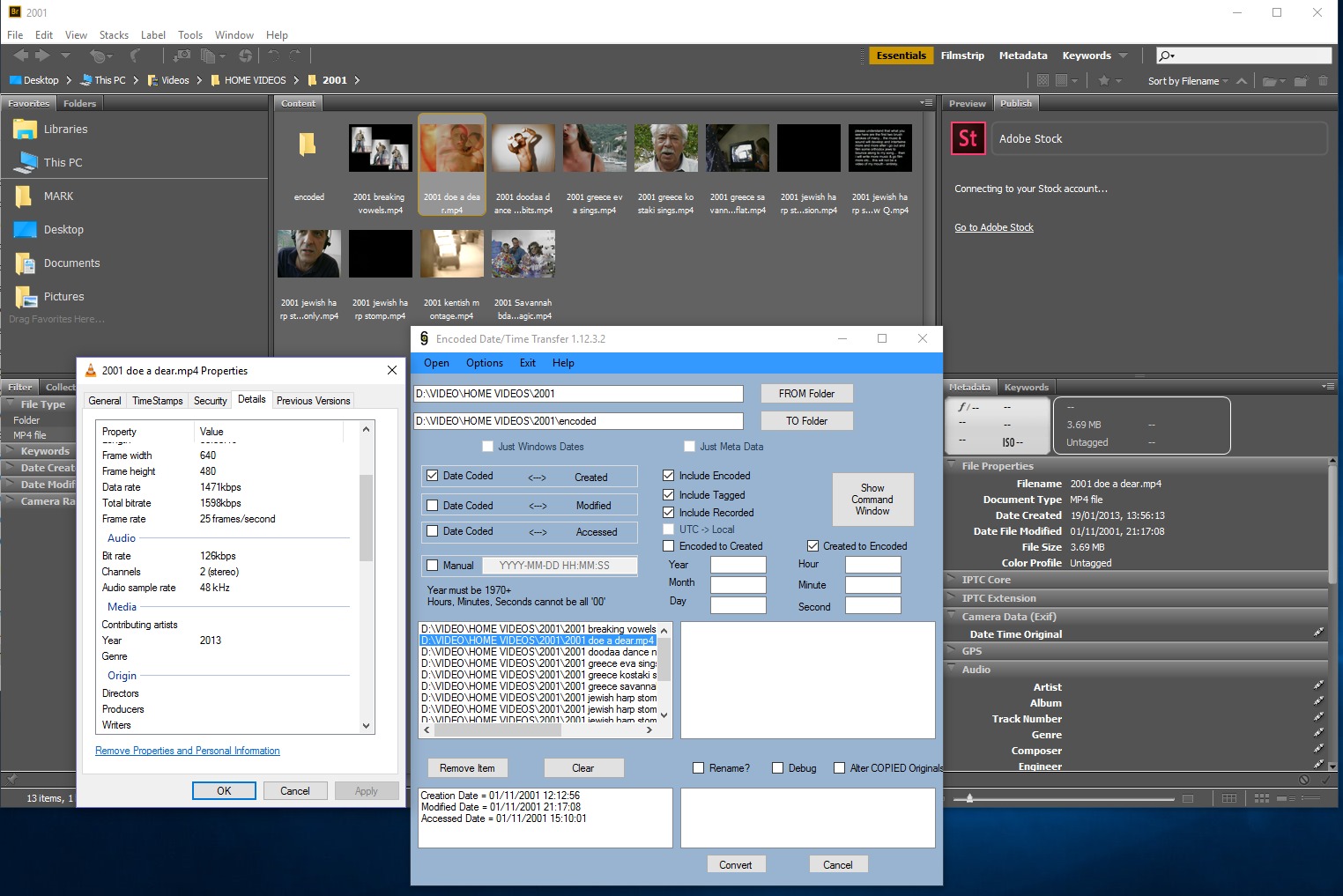1343x896 pixels.
Task: Click the ascending sort order arrow
Action: [x=1242, y=81]
